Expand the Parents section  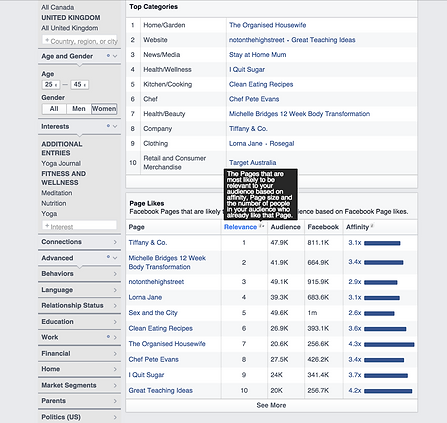pos(79,401)
